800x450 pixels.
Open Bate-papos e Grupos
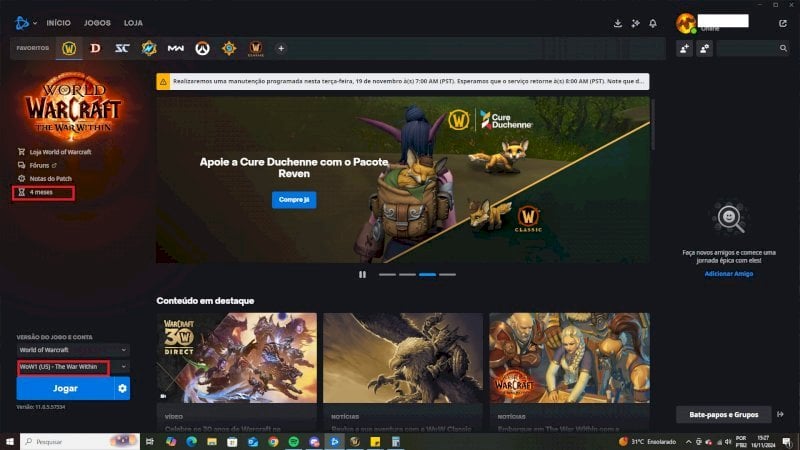click(723, 414)
